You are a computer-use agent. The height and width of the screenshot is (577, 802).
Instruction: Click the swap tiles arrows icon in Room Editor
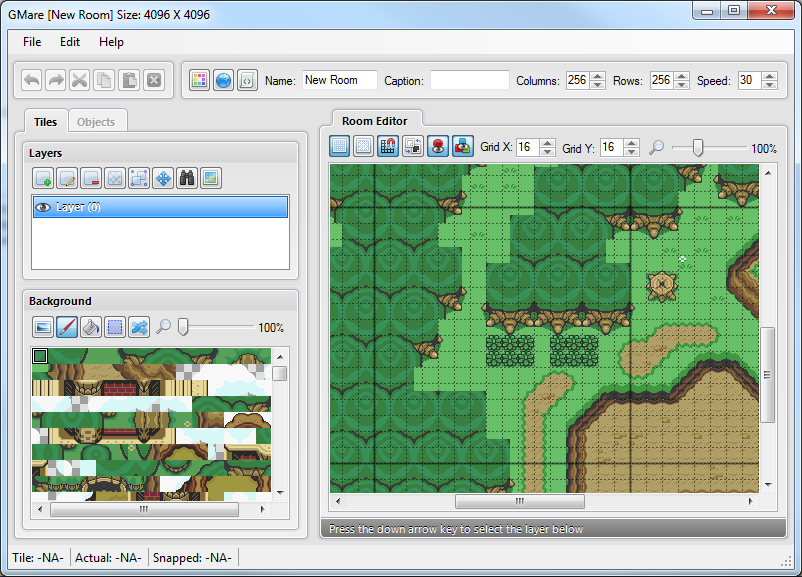click(x=413, y=147)
